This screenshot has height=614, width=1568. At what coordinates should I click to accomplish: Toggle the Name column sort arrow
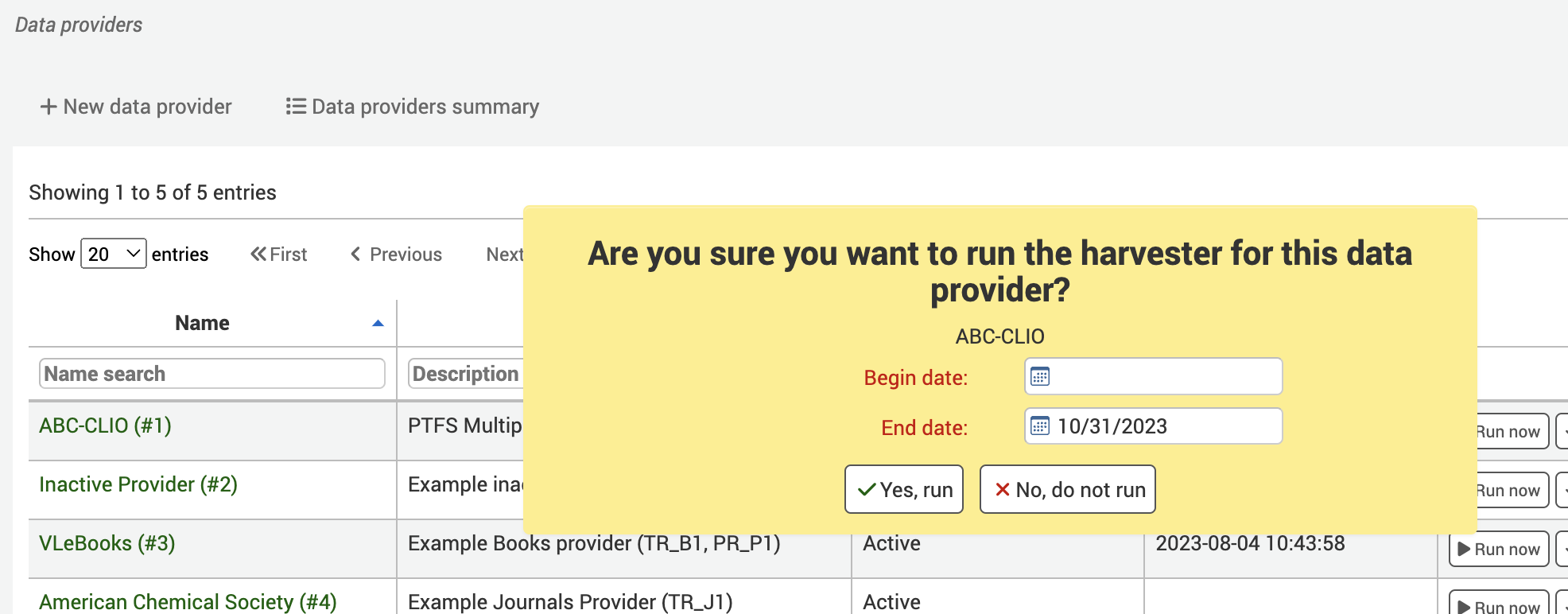[377, 323]
